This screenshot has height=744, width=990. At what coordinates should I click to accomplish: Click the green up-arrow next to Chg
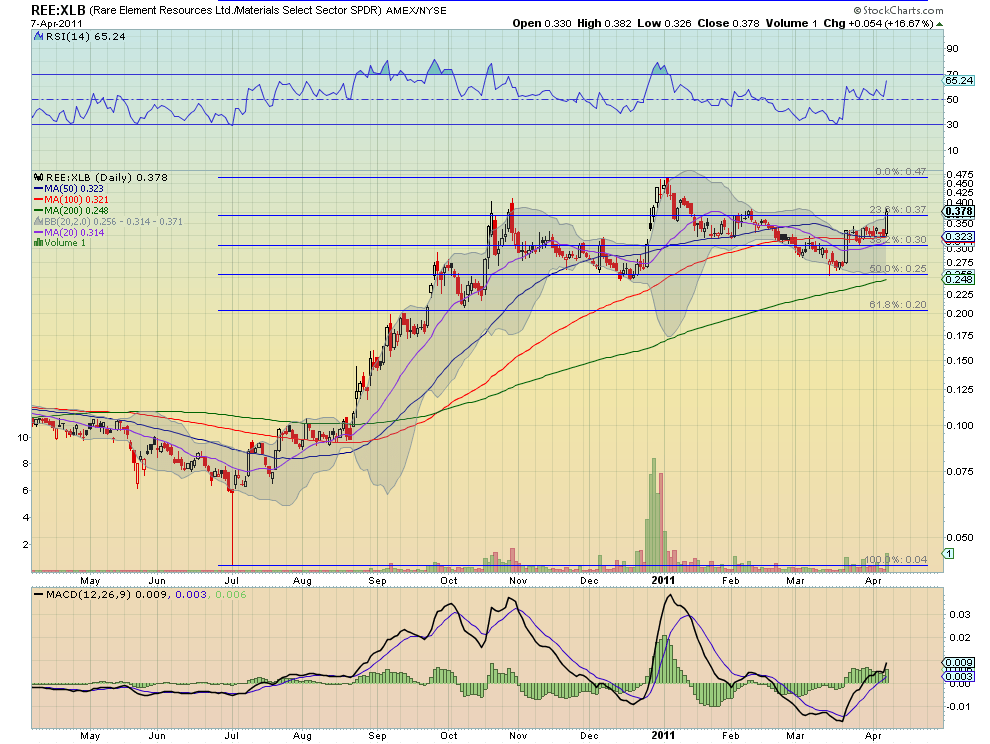(x=939, y=24)
